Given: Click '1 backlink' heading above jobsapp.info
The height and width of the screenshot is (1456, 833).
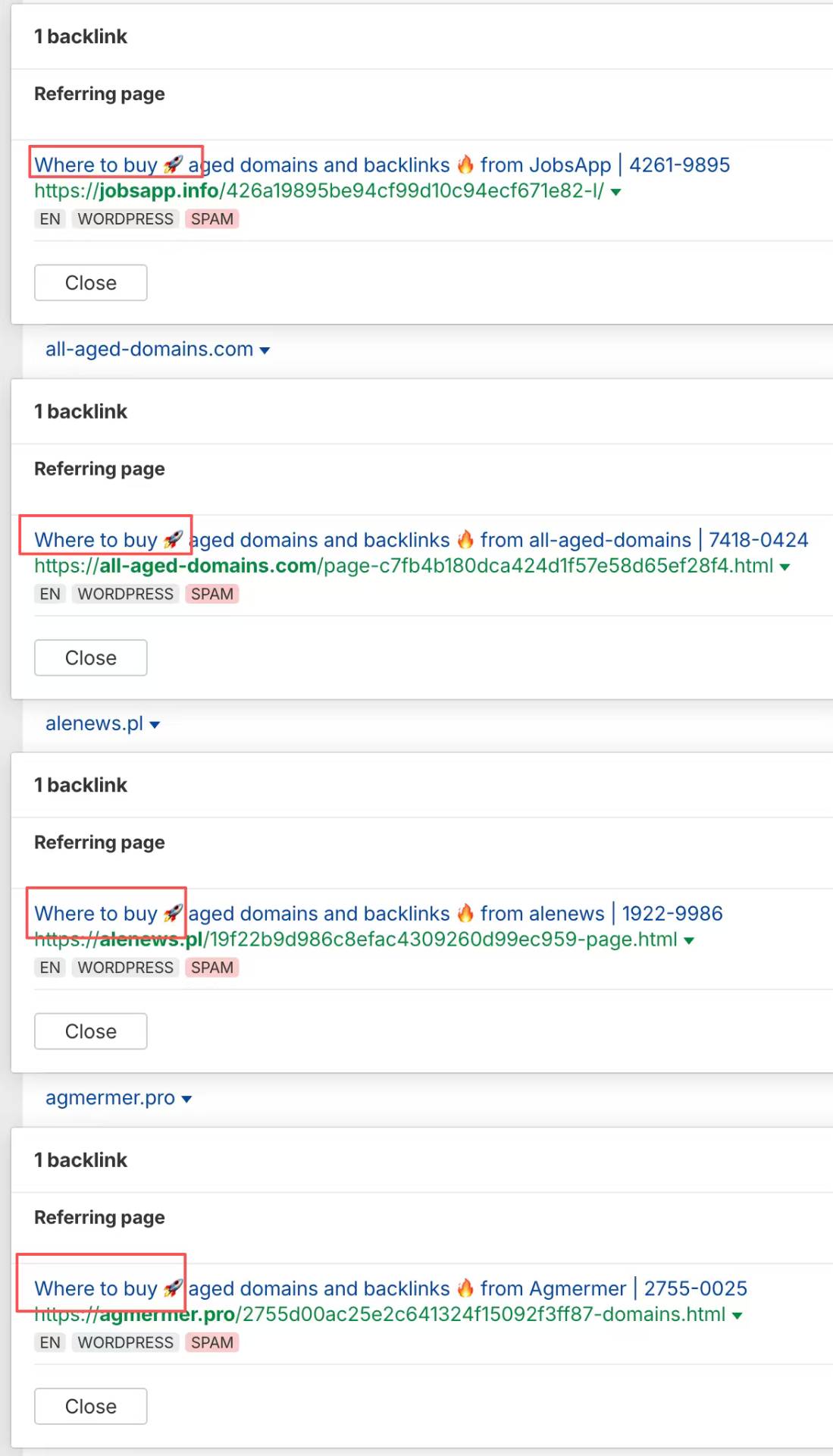Looking at the screenshot, I should tap(80, 36).
